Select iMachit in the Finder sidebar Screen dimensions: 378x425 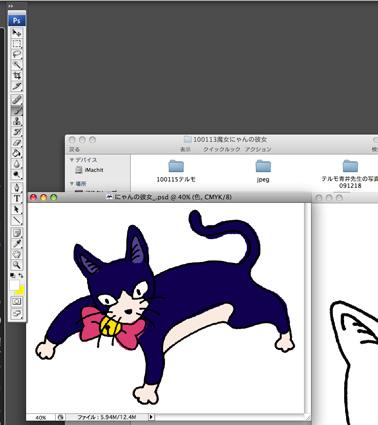90,170
